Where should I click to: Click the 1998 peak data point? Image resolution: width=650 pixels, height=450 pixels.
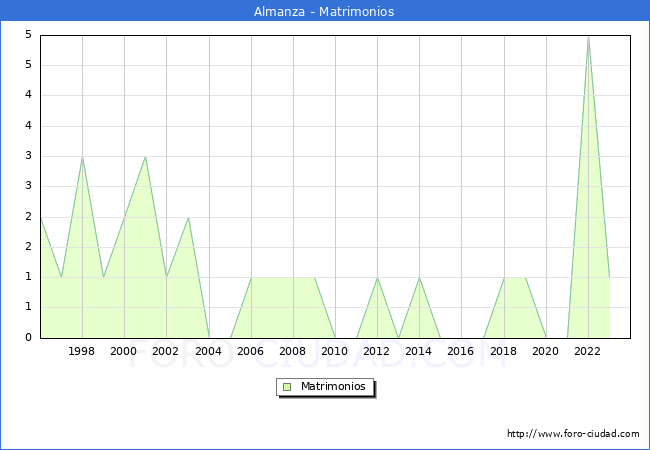(82, 157)
